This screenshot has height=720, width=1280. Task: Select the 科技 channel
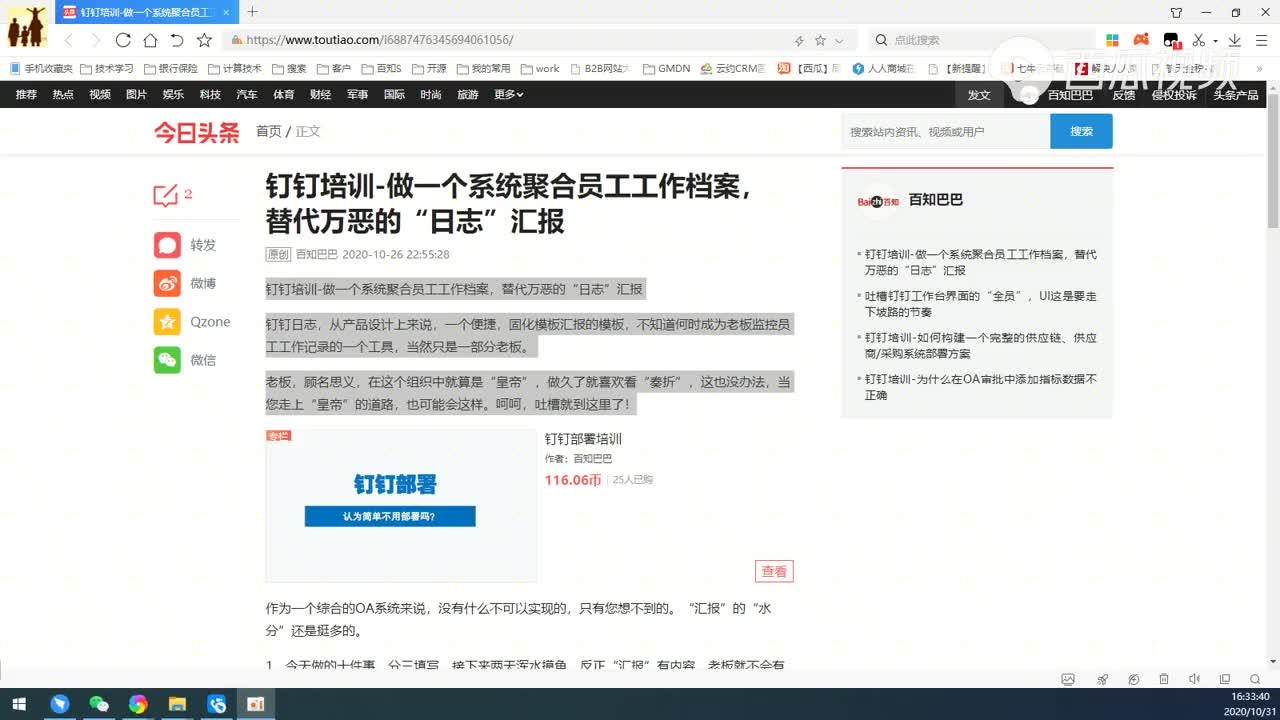point(210,94)
